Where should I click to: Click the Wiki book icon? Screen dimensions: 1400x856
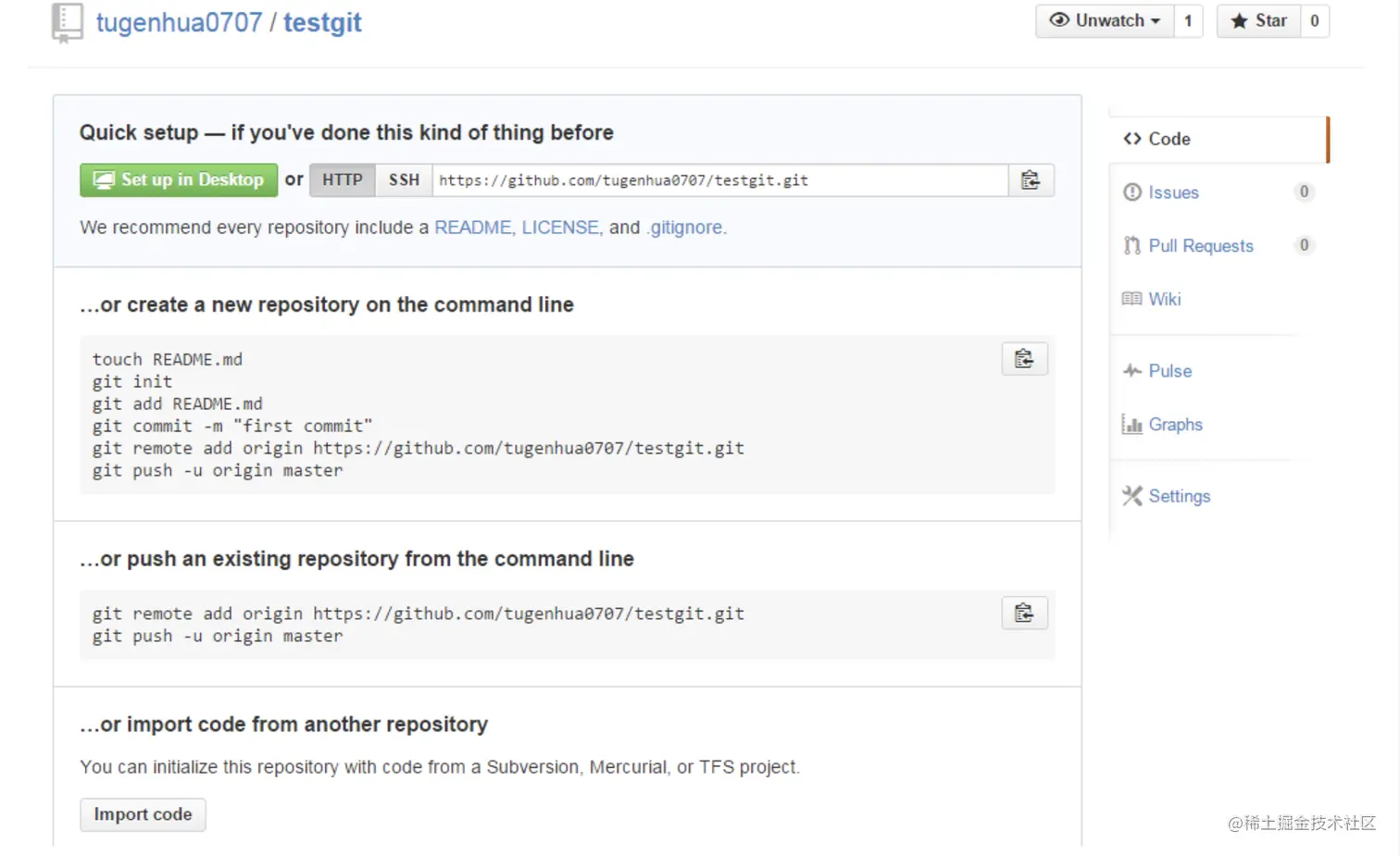point(1131,299)
